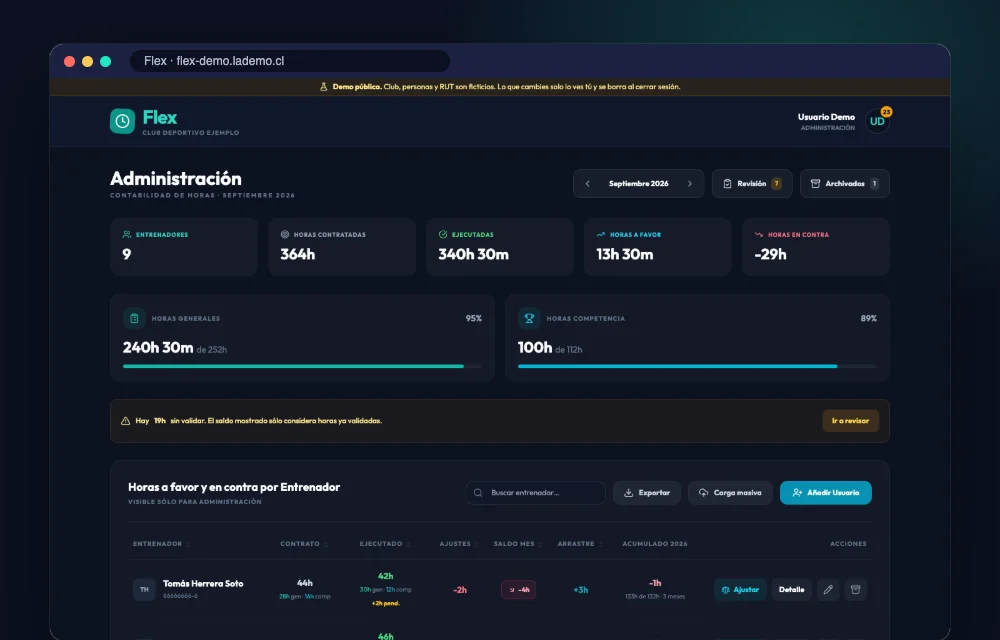
Task: Click Ajustar for Tomás Herrera Soto
Action: tap(740, 590)
